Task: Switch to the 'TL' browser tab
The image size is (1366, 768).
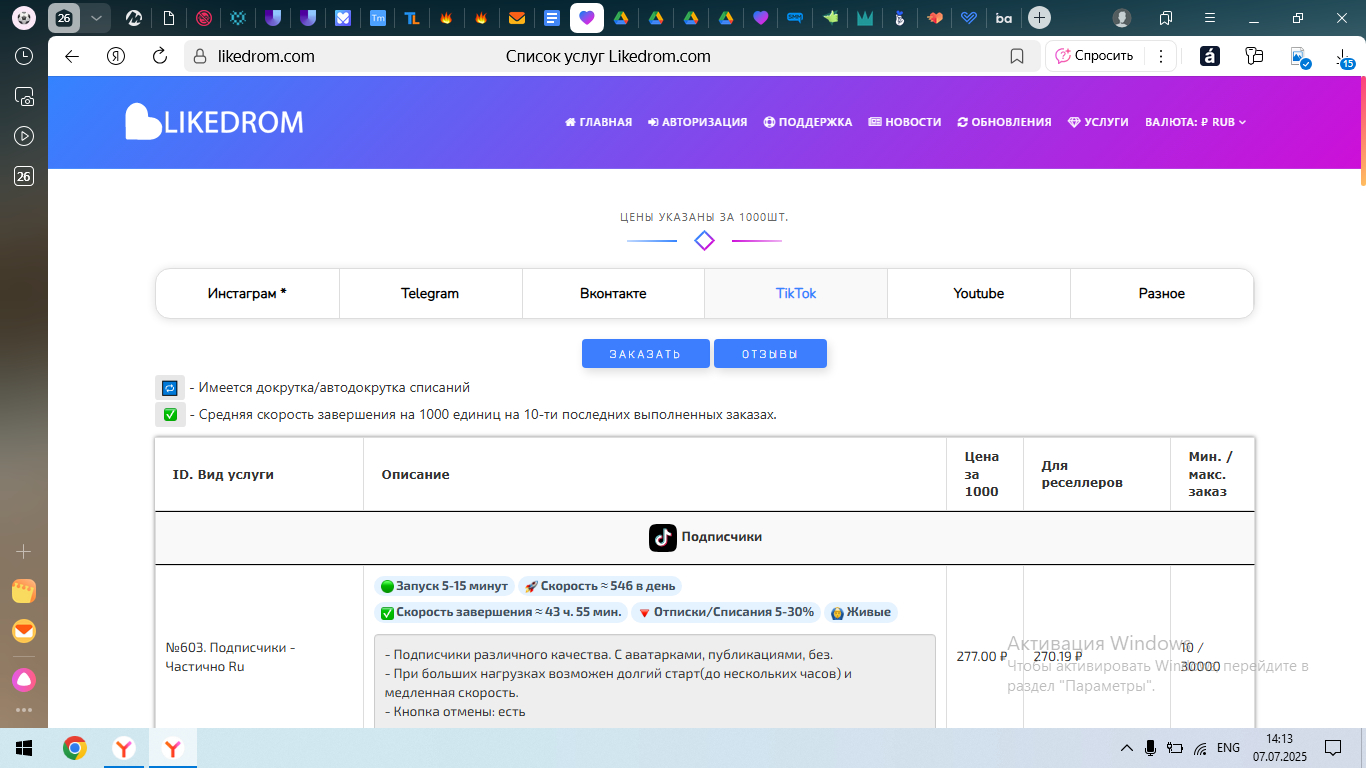Action: click(x=411, y=17)
